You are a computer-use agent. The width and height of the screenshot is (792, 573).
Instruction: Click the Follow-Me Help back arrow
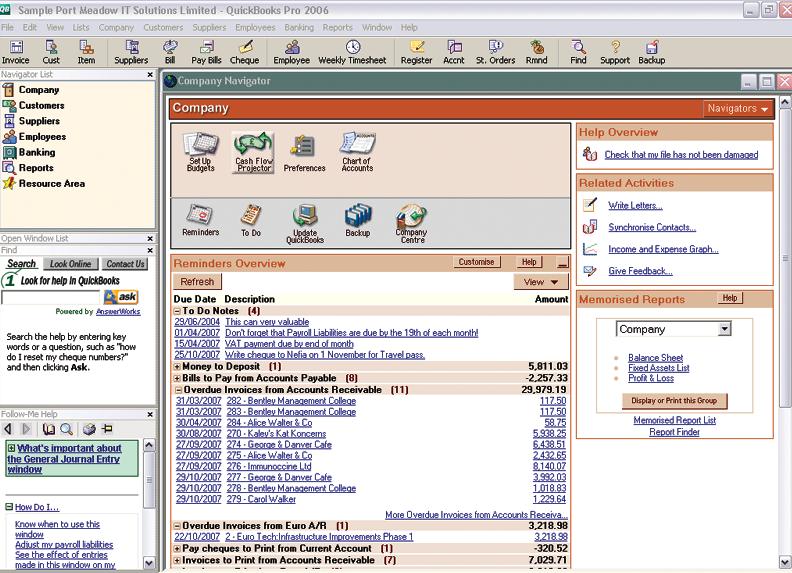8,429
